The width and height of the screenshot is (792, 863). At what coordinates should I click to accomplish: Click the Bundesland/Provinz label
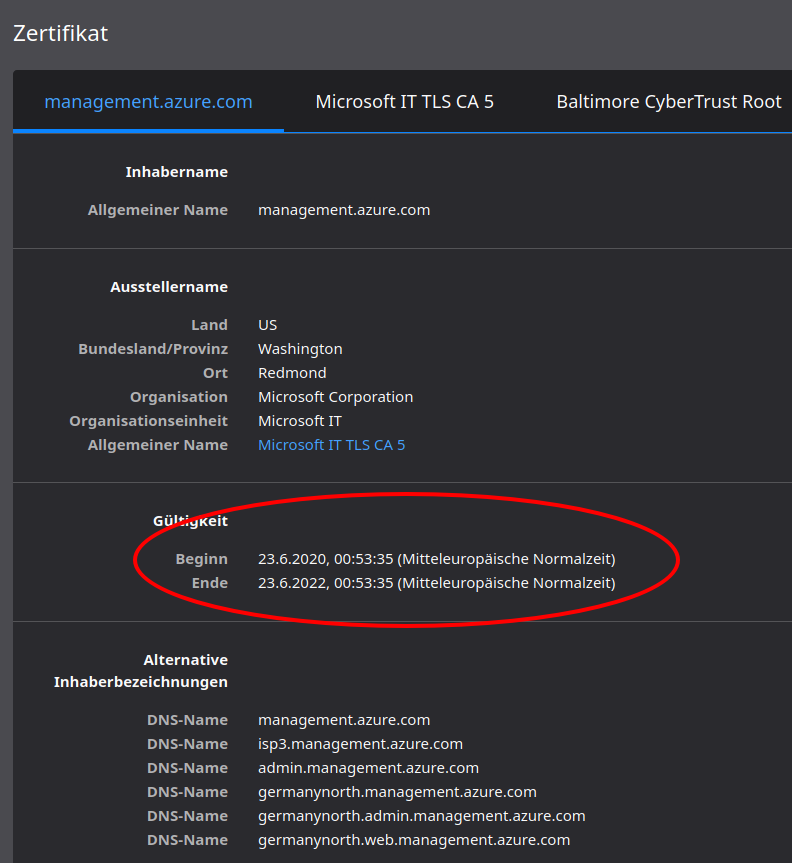[153, 349]
